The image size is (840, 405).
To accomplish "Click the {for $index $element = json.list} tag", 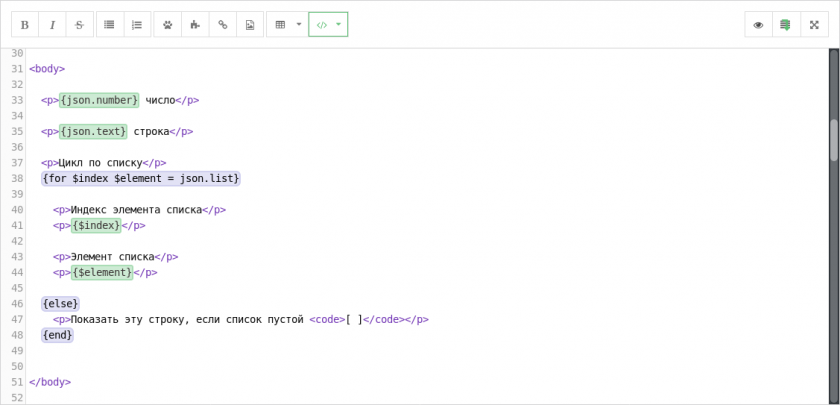I will click(141, 178).
